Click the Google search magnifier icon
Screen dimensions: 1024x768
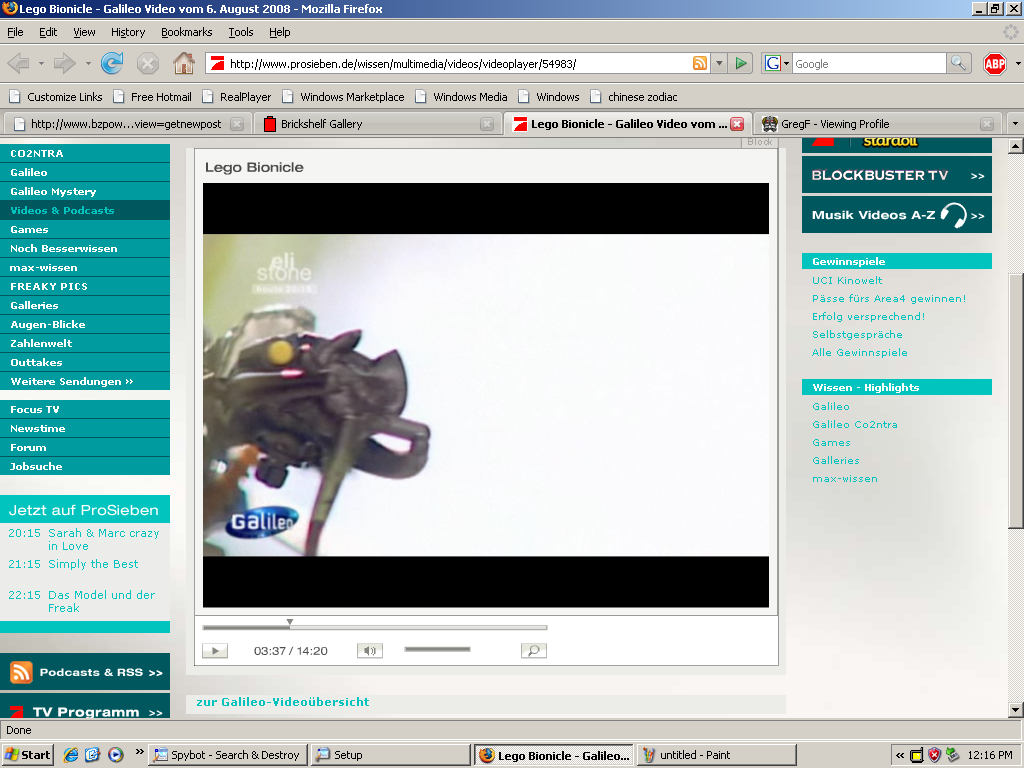tap(957, 63)
